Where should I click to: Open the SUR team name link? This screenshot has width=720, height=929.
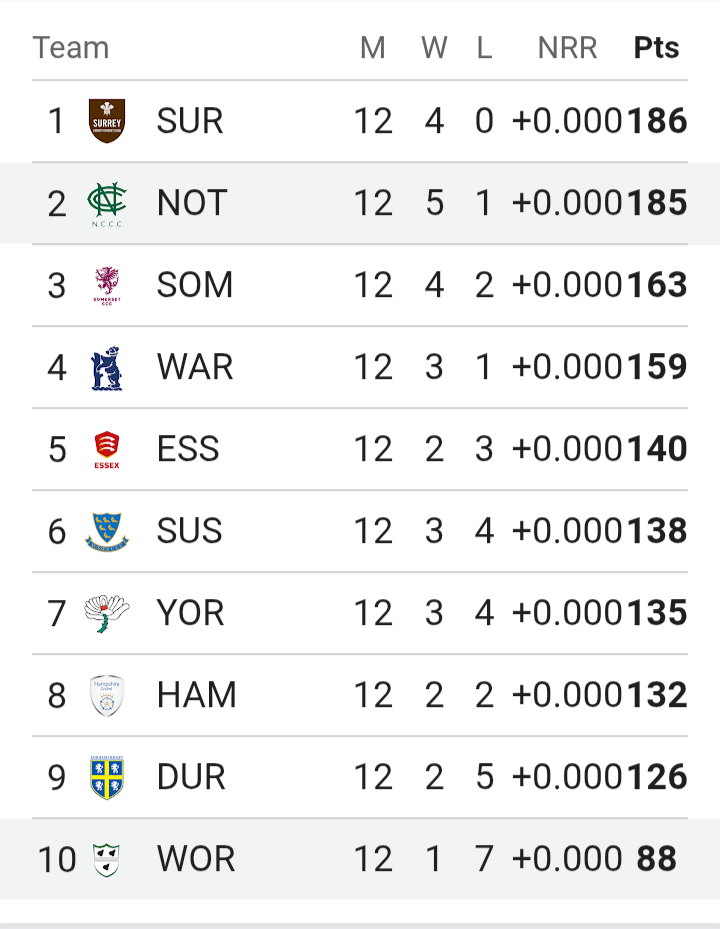[x=190, y=121]
